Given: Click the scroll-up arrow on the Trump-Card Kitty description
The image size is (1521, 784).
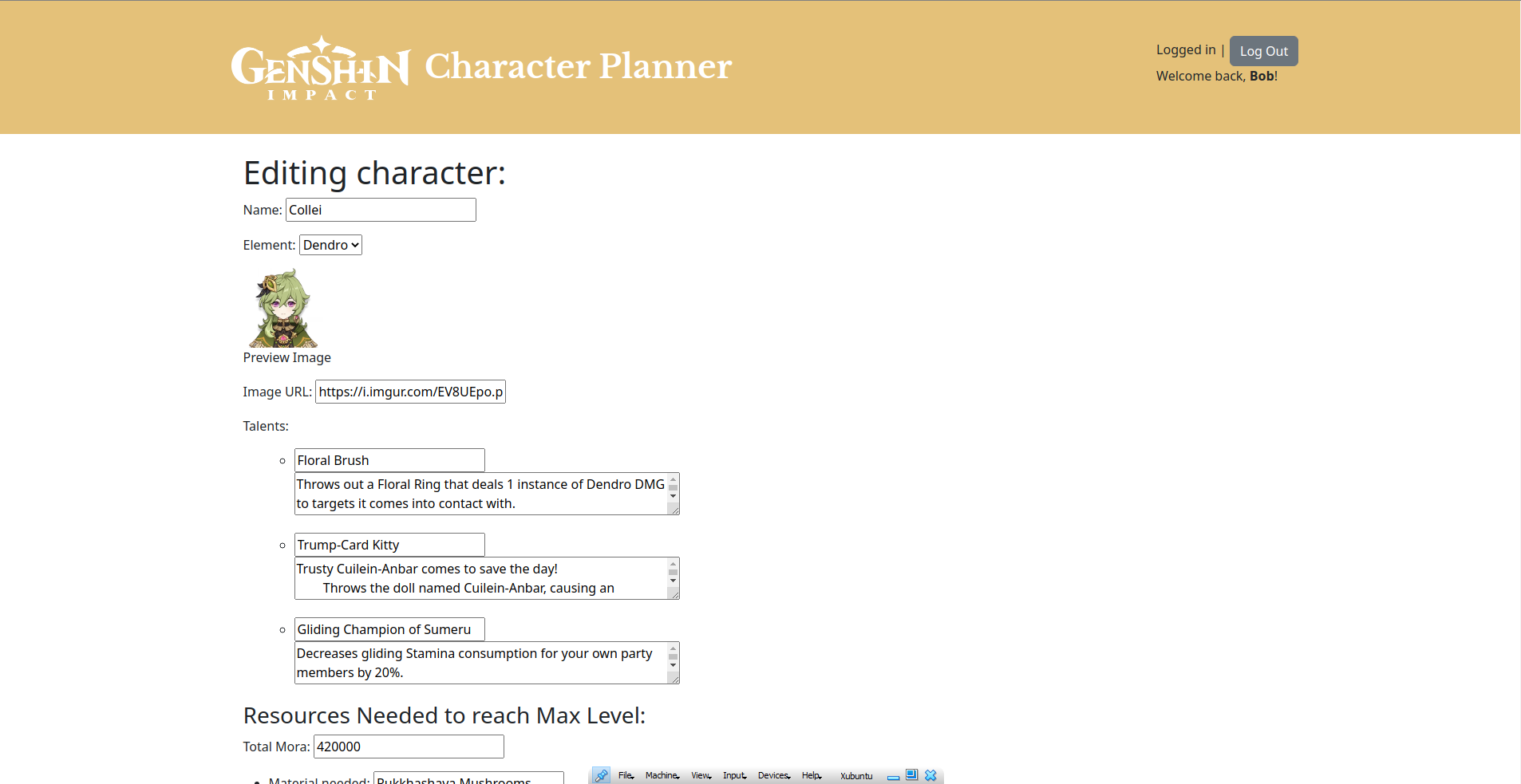Looking at the screenshot, I should pyautogui.click(x=672, y=563).
